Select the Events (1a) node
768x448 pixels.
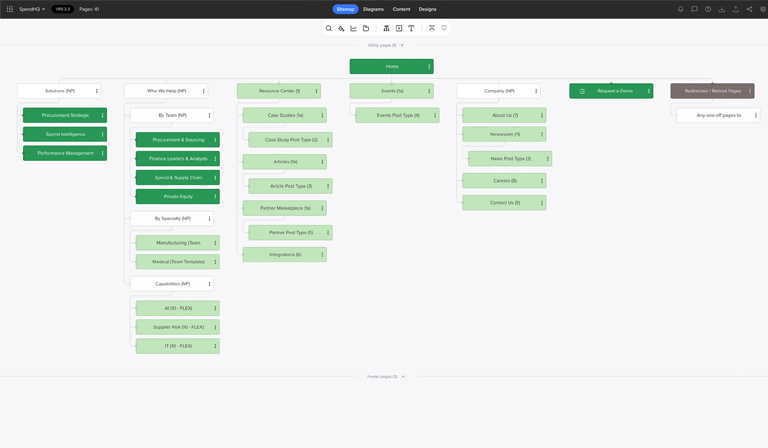(391, 91)
